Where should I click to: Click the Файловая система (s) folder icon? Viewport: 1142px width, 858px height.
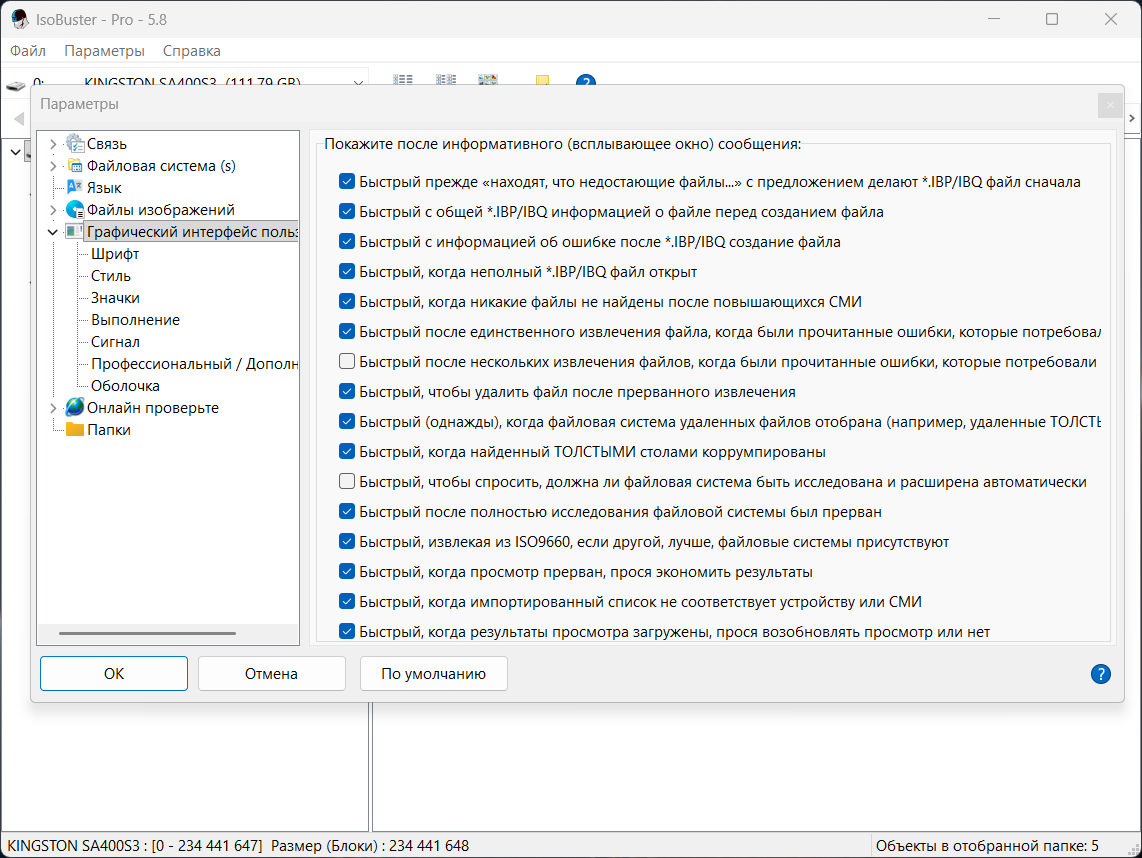75,165
